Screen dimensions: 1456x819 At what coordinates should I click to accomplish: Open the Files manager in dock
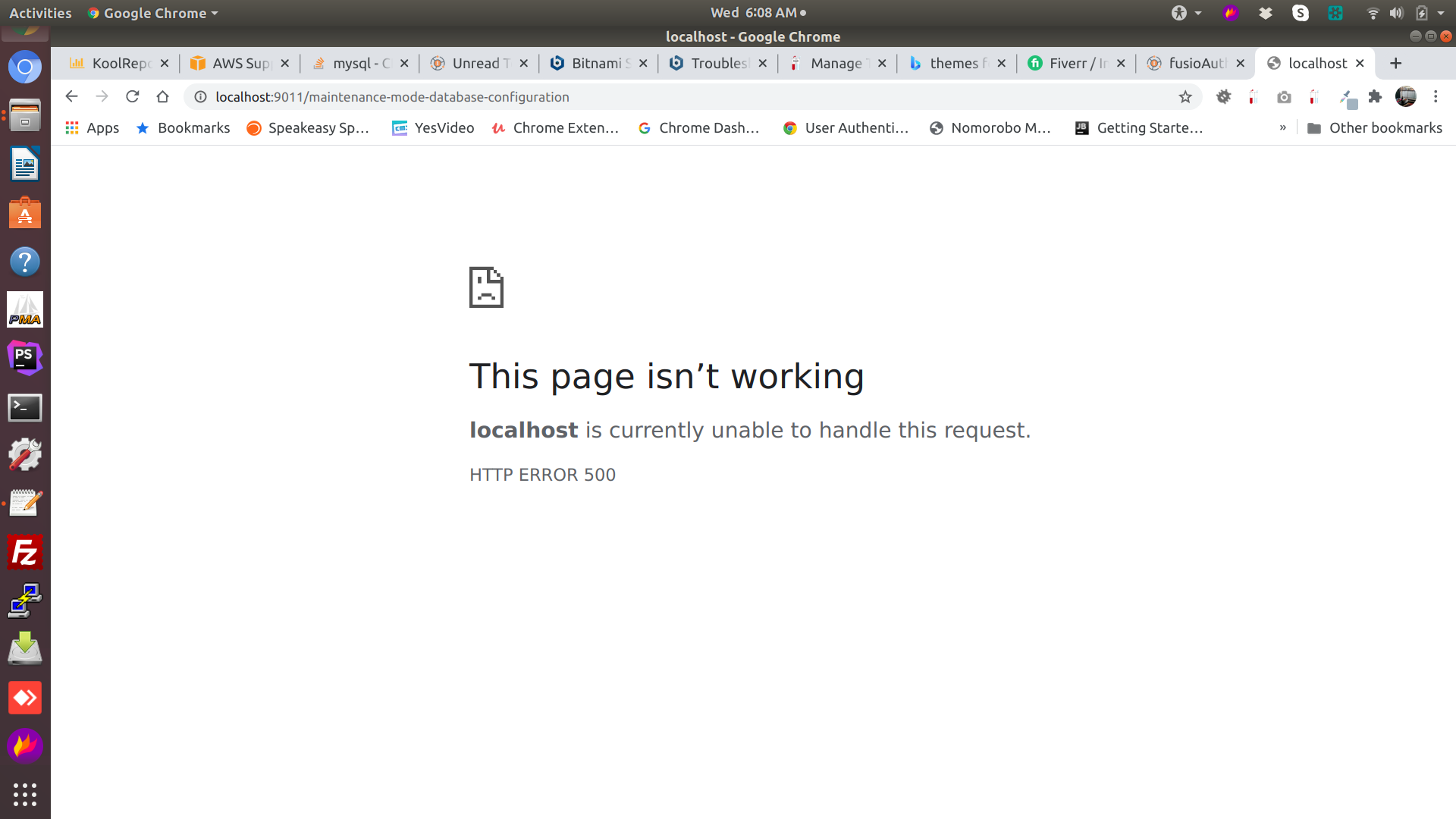25,115
